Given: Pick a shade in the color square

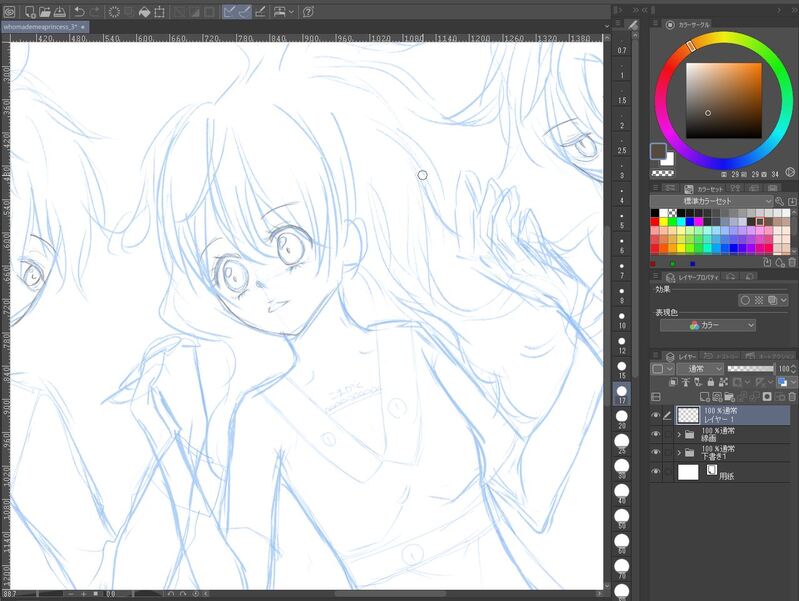Looking at the screenshot, I should 724,100.
